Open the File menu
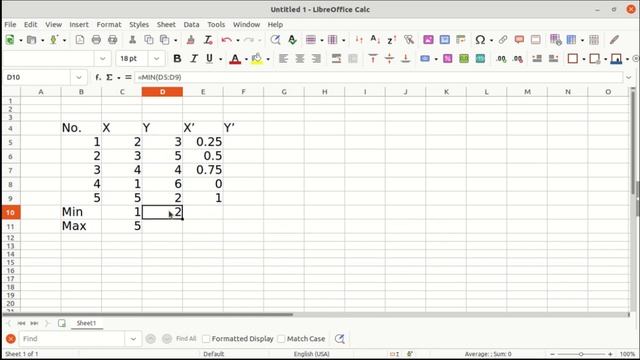 pos(10,24)
